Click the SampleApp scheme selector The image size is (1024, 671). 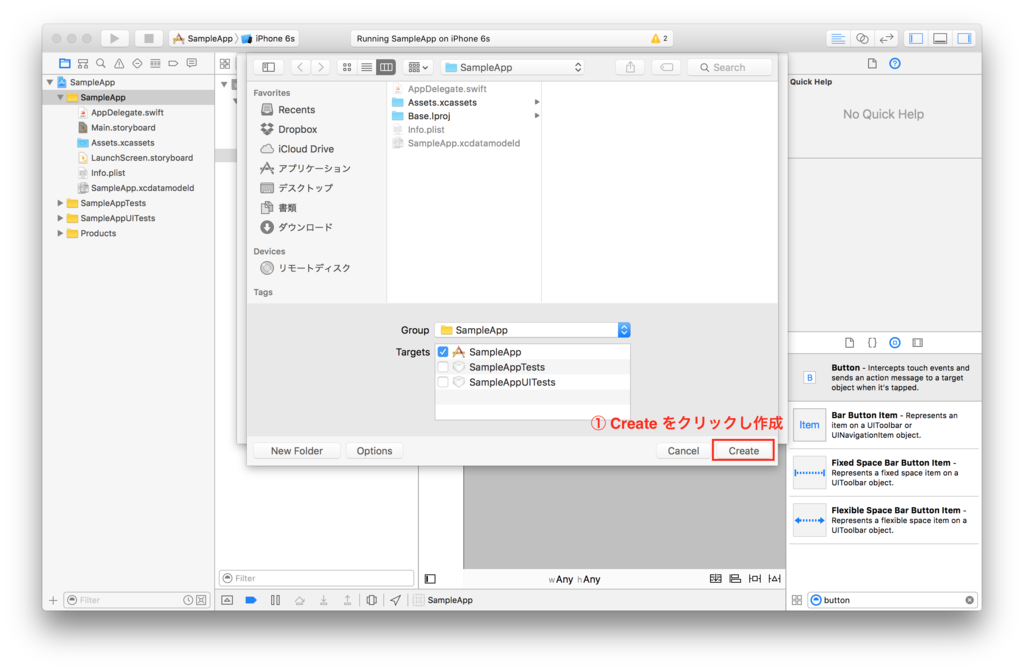(x=203, y=39)
